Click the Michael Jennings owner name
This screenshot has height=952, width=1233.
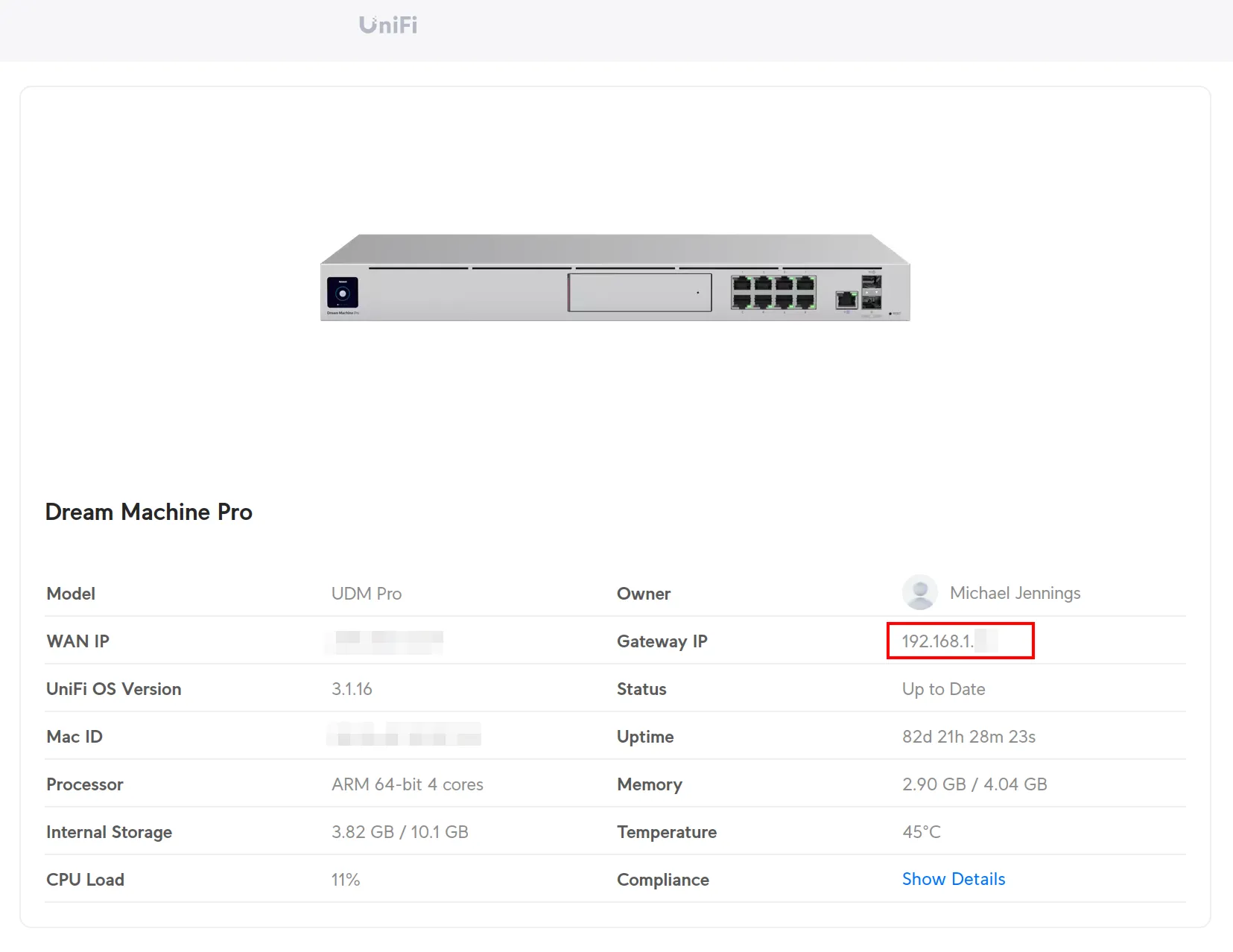(1015, 592)
